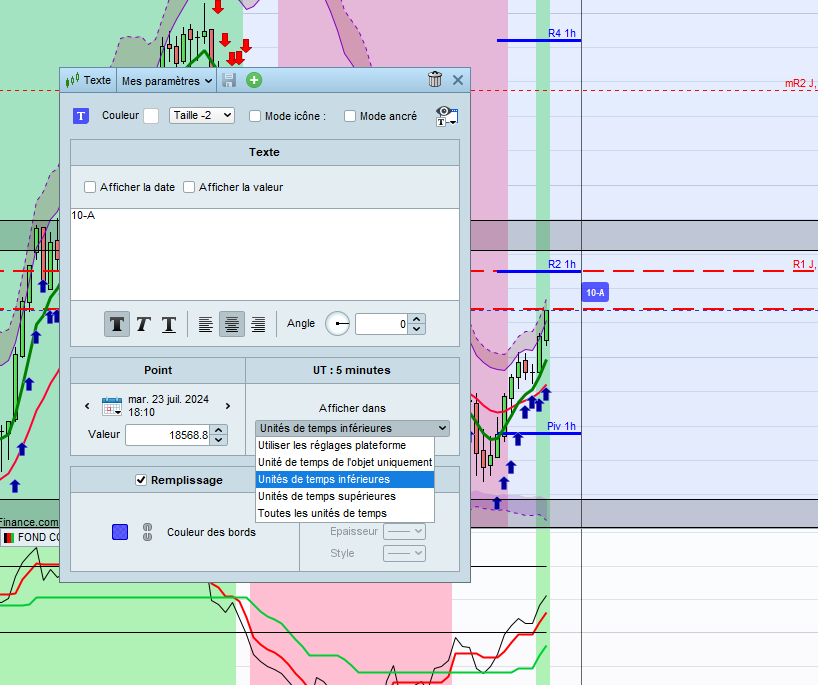Image resolution: width=818 pixels, height=685 pixels.
Task: Click the R2 1h level label
Action: pyautogui.click(x=562, y=265)
